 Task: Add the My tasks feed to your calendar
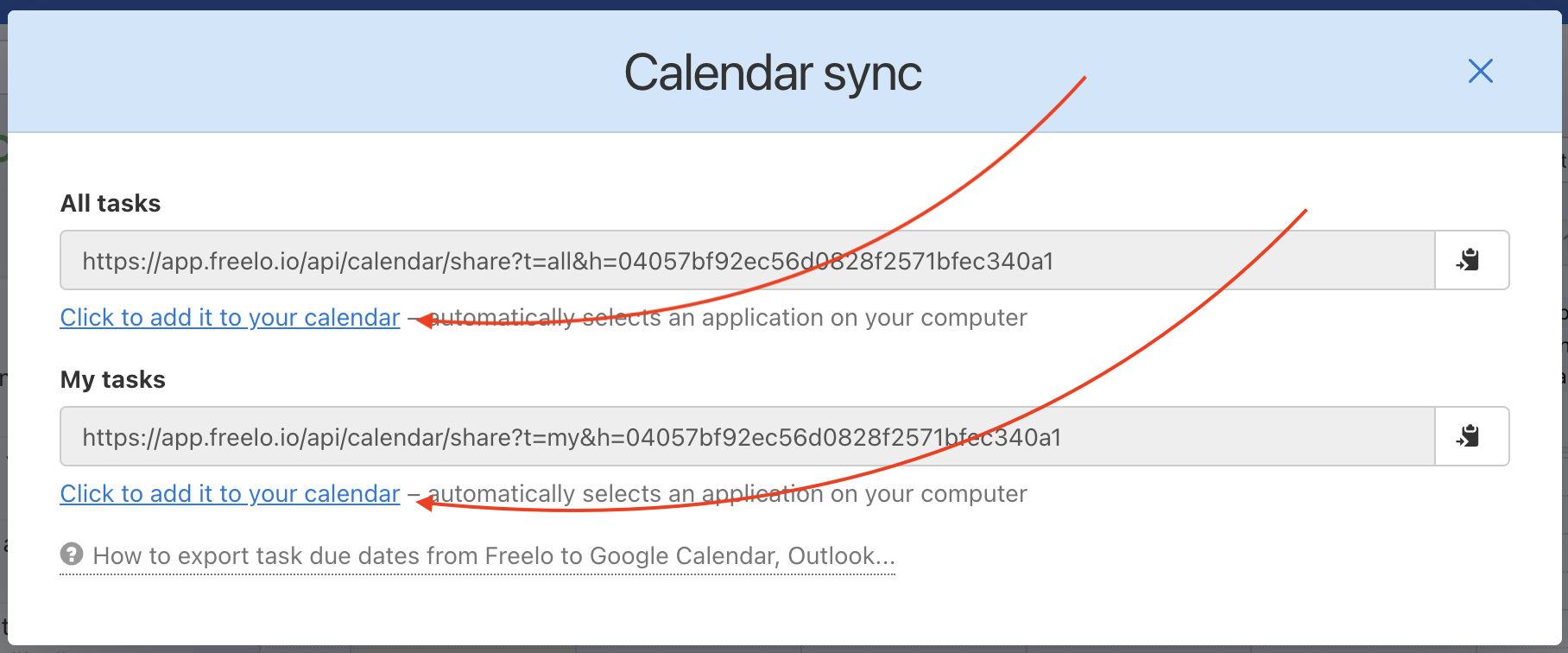229,493
